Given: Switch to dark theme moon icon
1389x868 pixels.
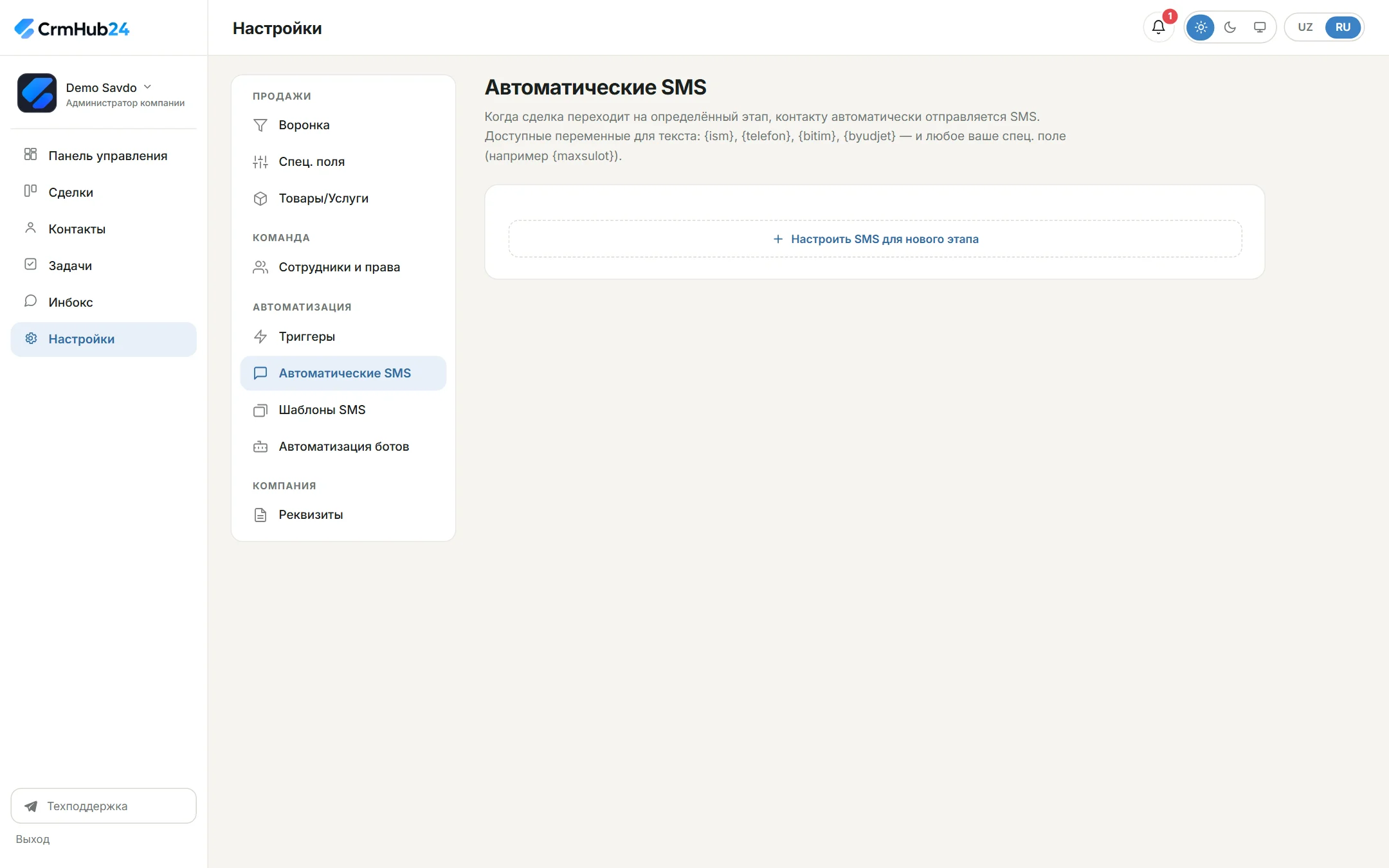Looking at the screenshot, I should (x=1230, y=27).
